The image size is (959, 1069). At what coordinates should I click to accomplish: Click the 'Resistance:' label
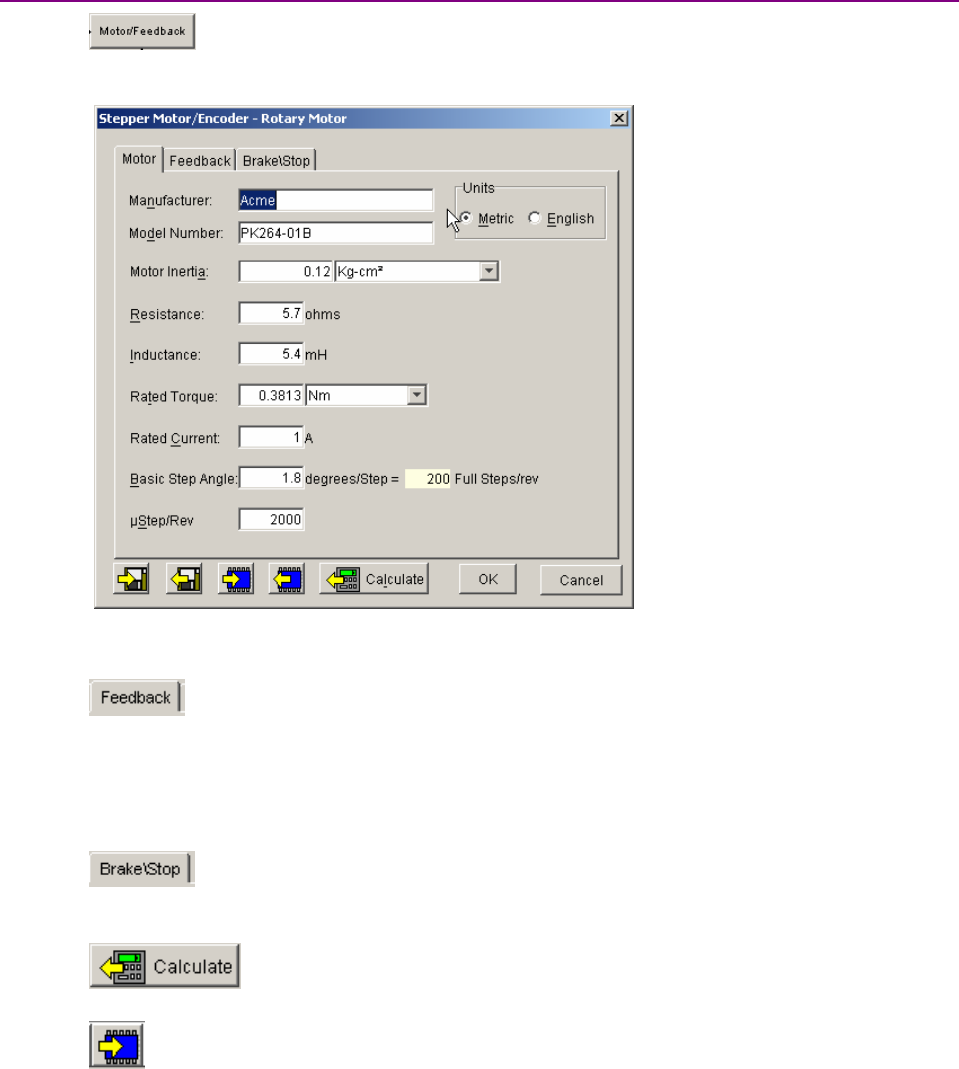click(x=167, y=314)
